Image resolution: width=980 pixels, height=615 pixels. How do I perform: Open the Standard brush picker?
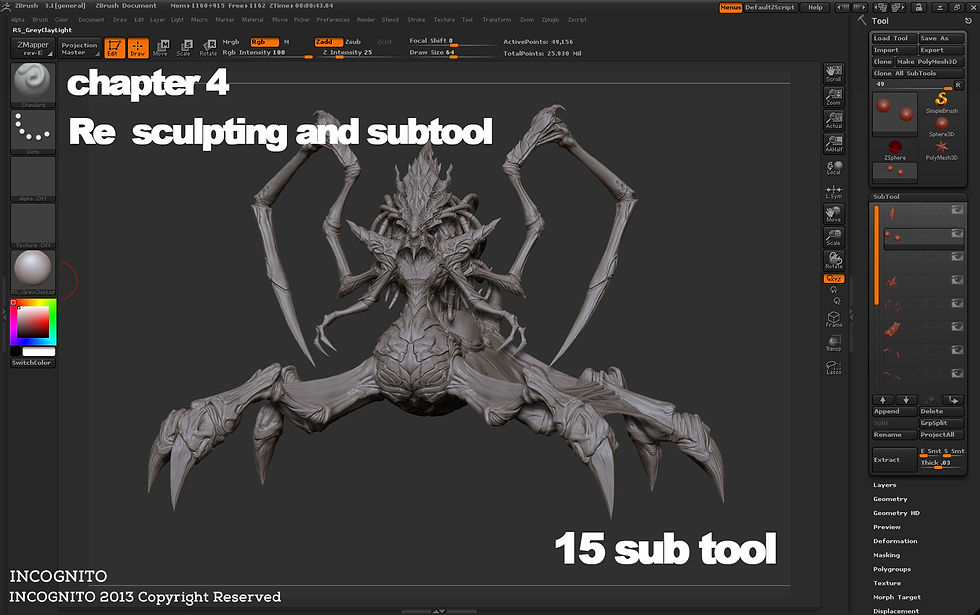pos(33,85)
